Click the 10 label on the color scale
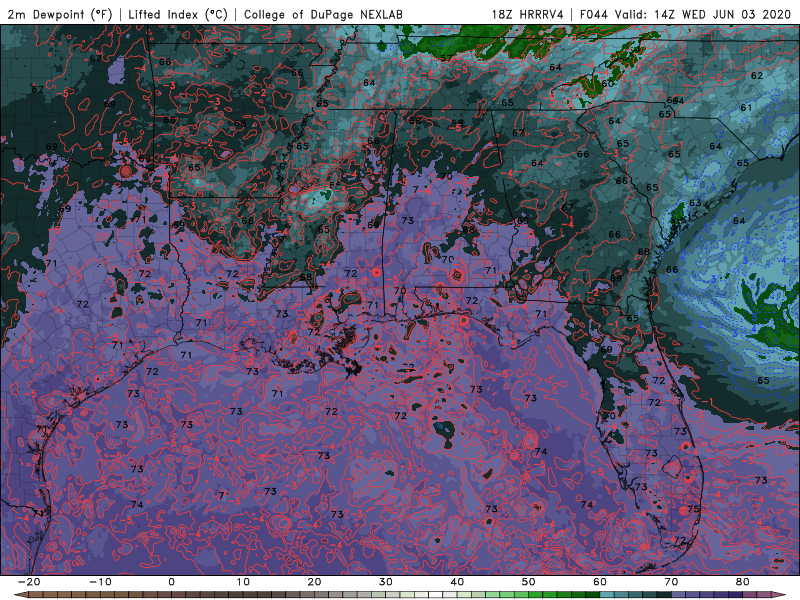The width and height of the screenshot is (800, 600). [x=243, y=582]
